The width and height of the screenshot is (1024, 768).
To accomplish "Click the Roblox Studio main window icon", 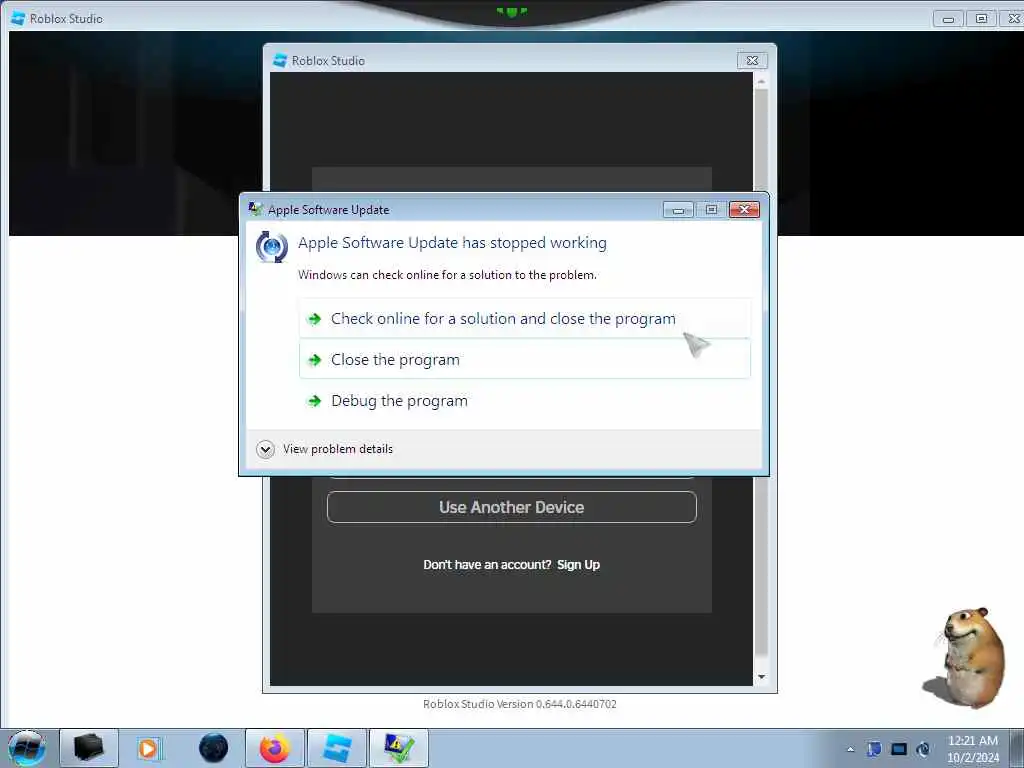I will pyautogui.click(x=18, y=18).
